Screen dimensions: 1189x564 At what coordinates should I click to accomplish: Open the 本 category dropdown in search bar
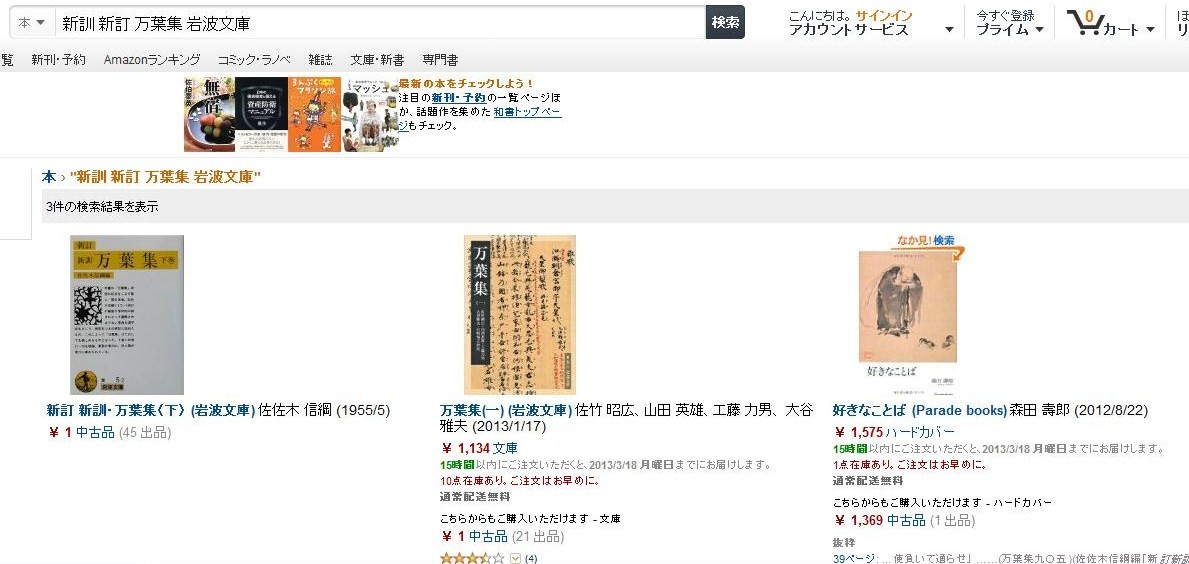(x=32, y=24)
